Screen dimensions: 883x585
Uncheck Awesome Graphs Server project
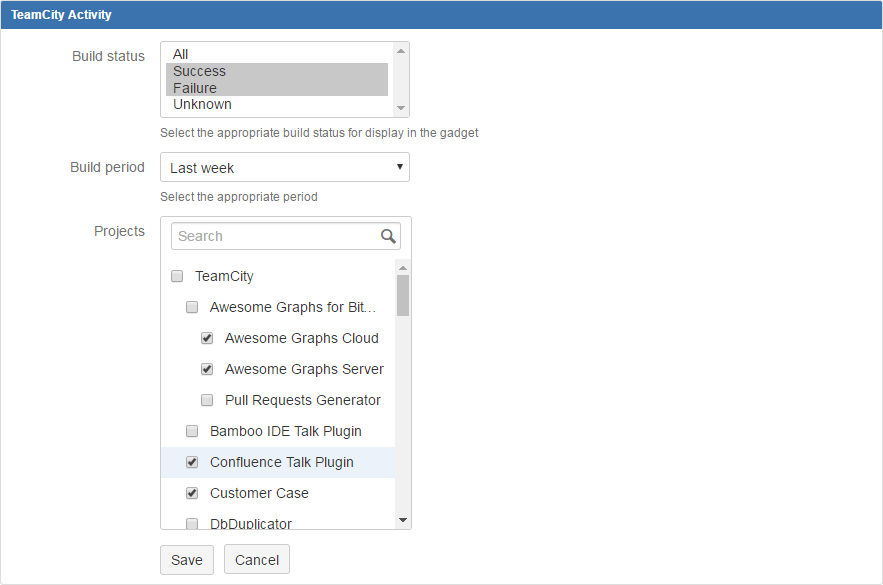[207, 369]
